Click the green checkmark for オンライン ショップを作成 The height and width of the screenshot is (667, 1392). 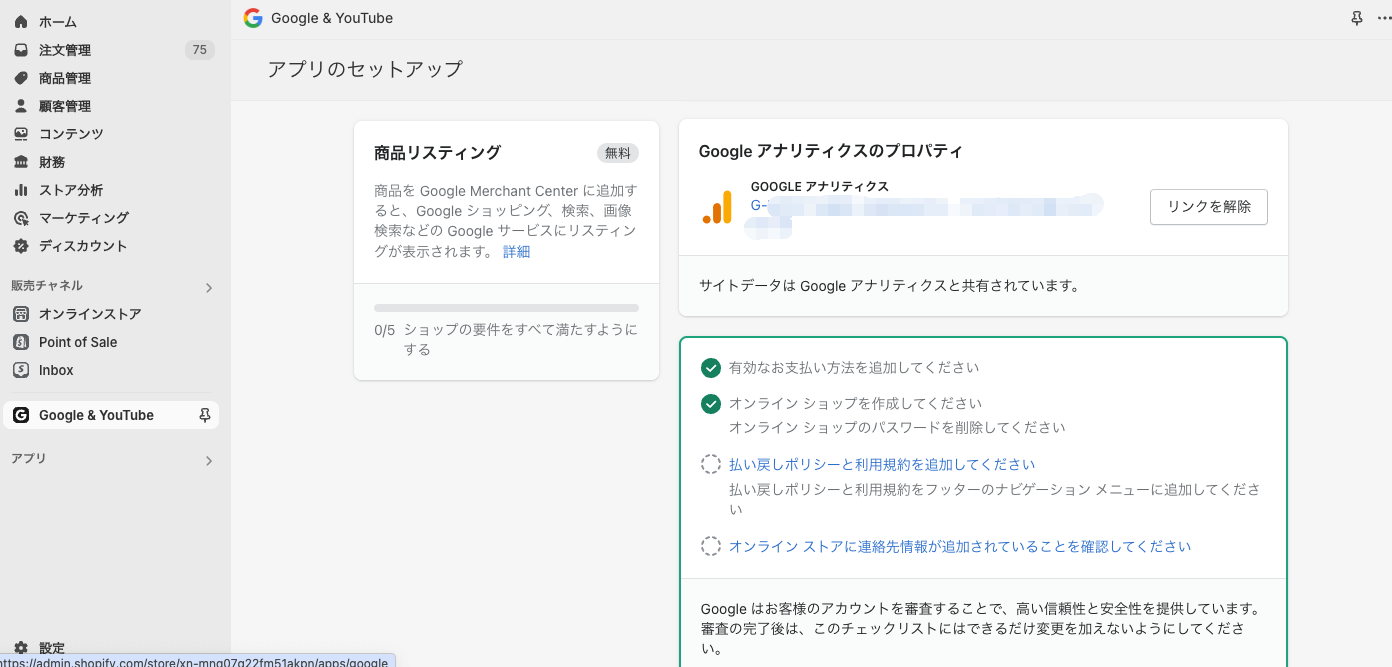tap(711, 404)
